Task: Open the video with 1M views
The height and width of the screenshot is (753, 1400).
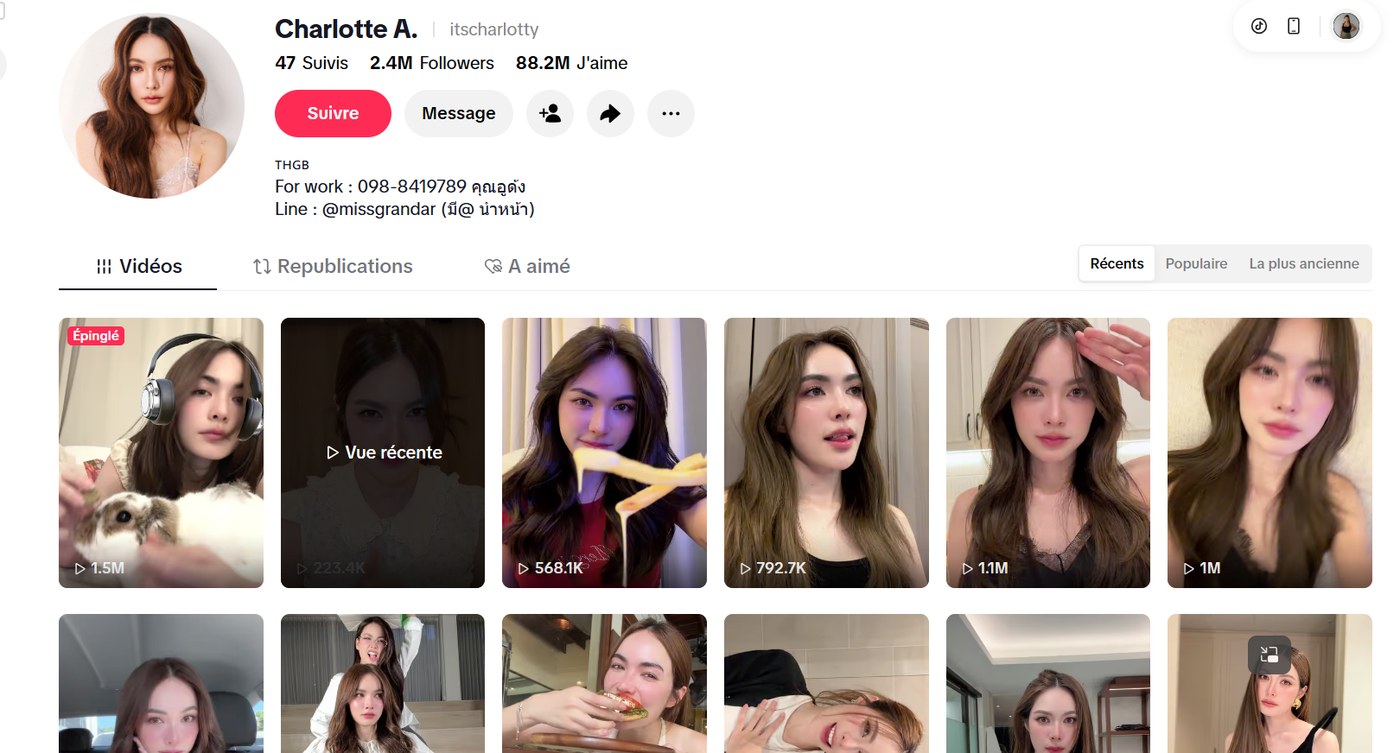Action: point(1270,453)
